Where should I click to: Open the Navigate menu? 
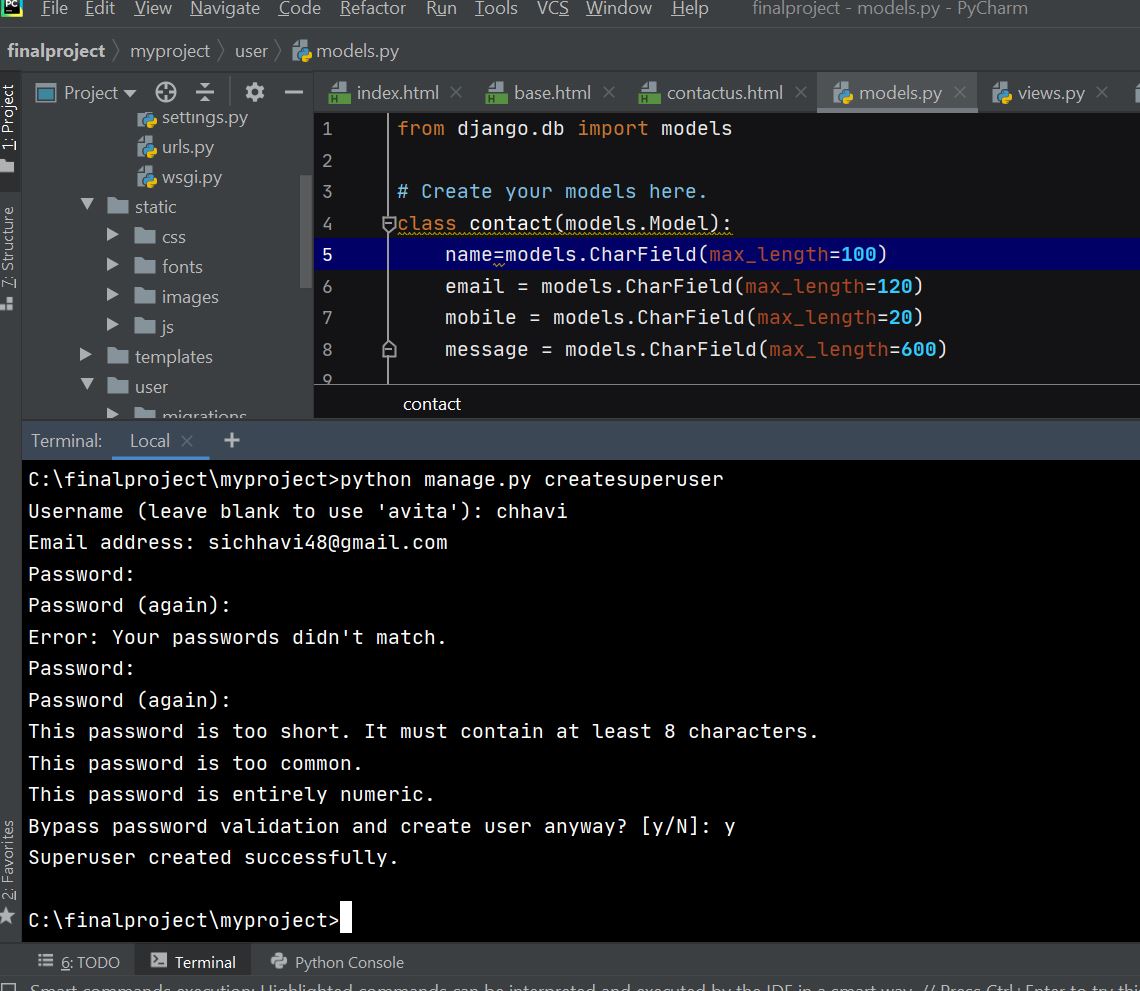(x=225, y=9)
